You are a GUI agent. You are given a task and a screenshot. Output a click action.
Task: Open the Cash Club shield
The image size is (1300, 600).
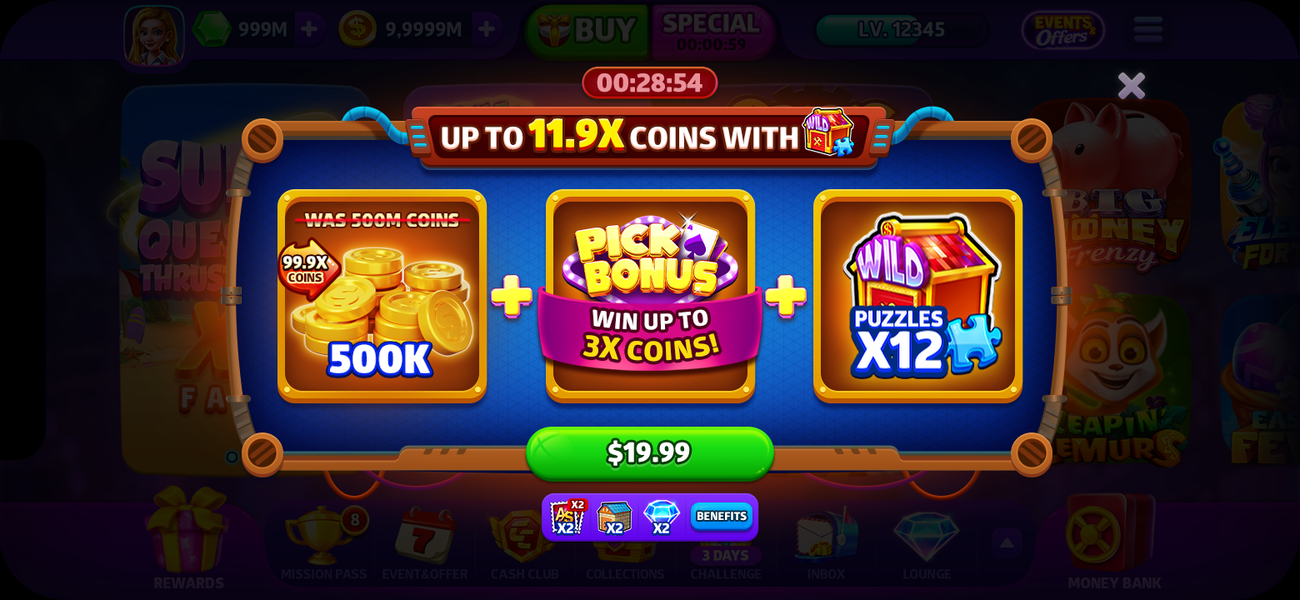(x=521, y=545)
